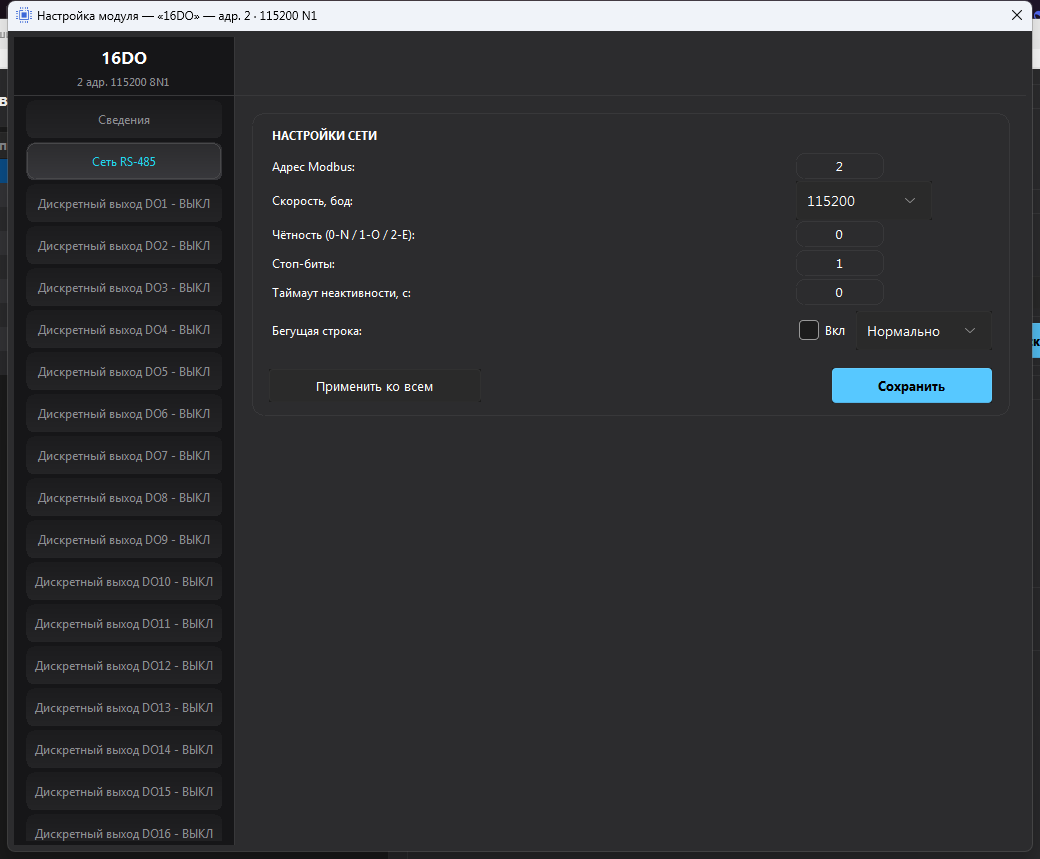Open the baud rate 115200 dropdown
Viewport: 1040px width, 859px height.
863,201
